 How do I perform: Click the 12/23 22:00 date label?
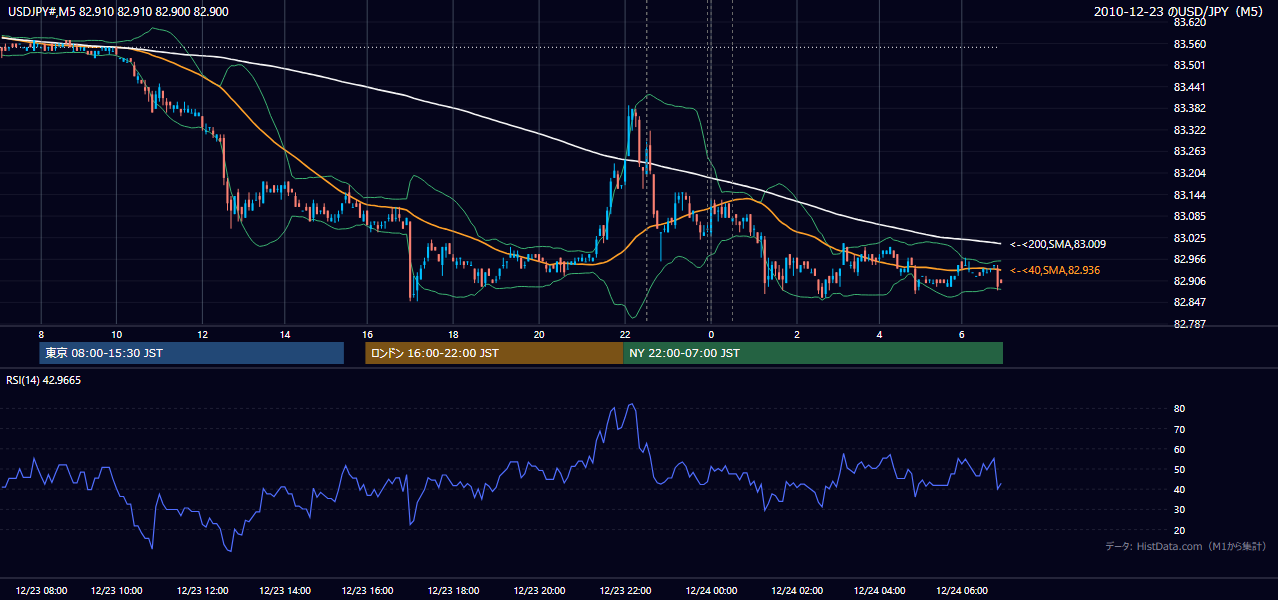click(625, 590)
